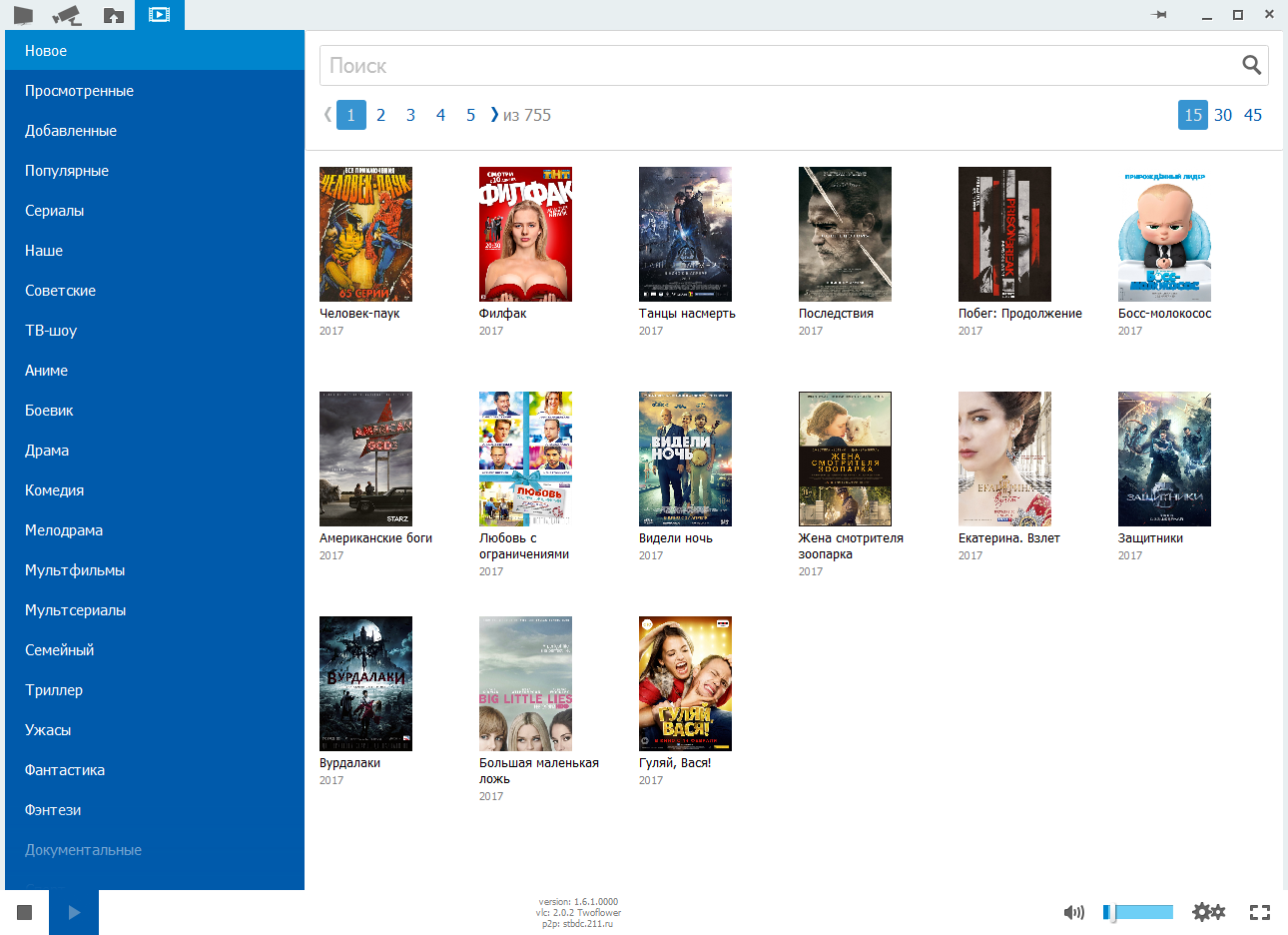The height and width of the screenshot is (935, 1288).
Task: Open the Мелодрама category
Action: pyautogui.click(x=155, y=529)
